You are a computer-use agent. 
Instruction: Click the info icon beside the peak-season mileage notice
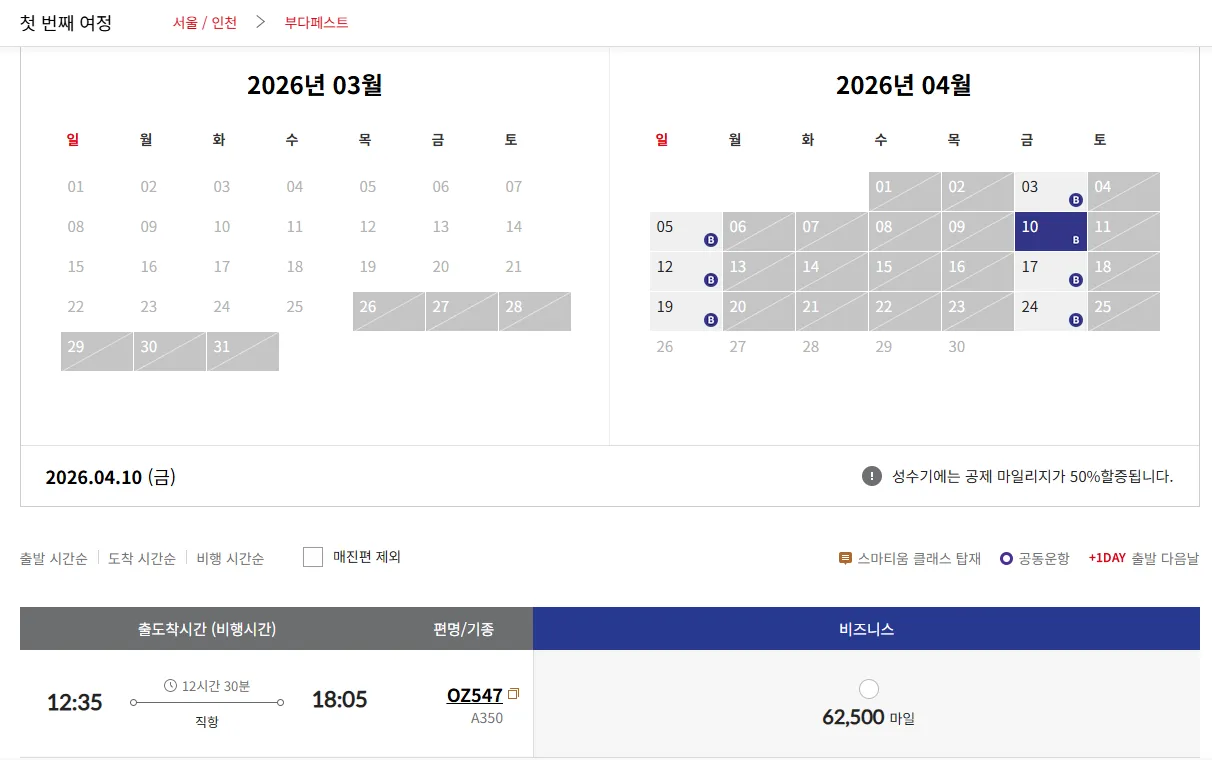click(x=872, y=476)
